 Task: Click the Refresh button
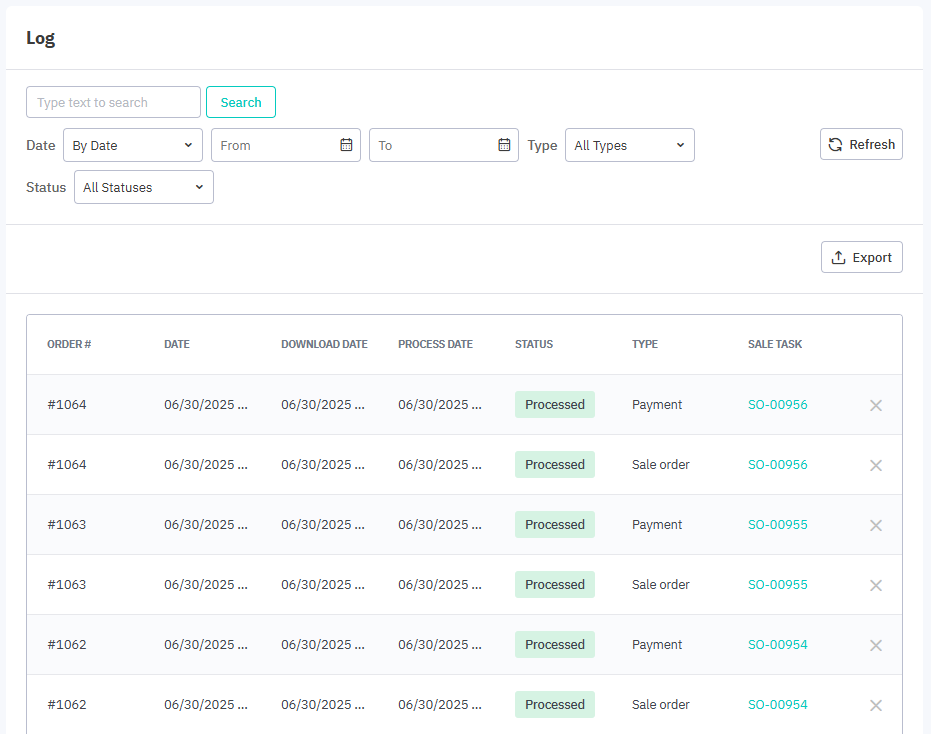[x=861, y=144]
